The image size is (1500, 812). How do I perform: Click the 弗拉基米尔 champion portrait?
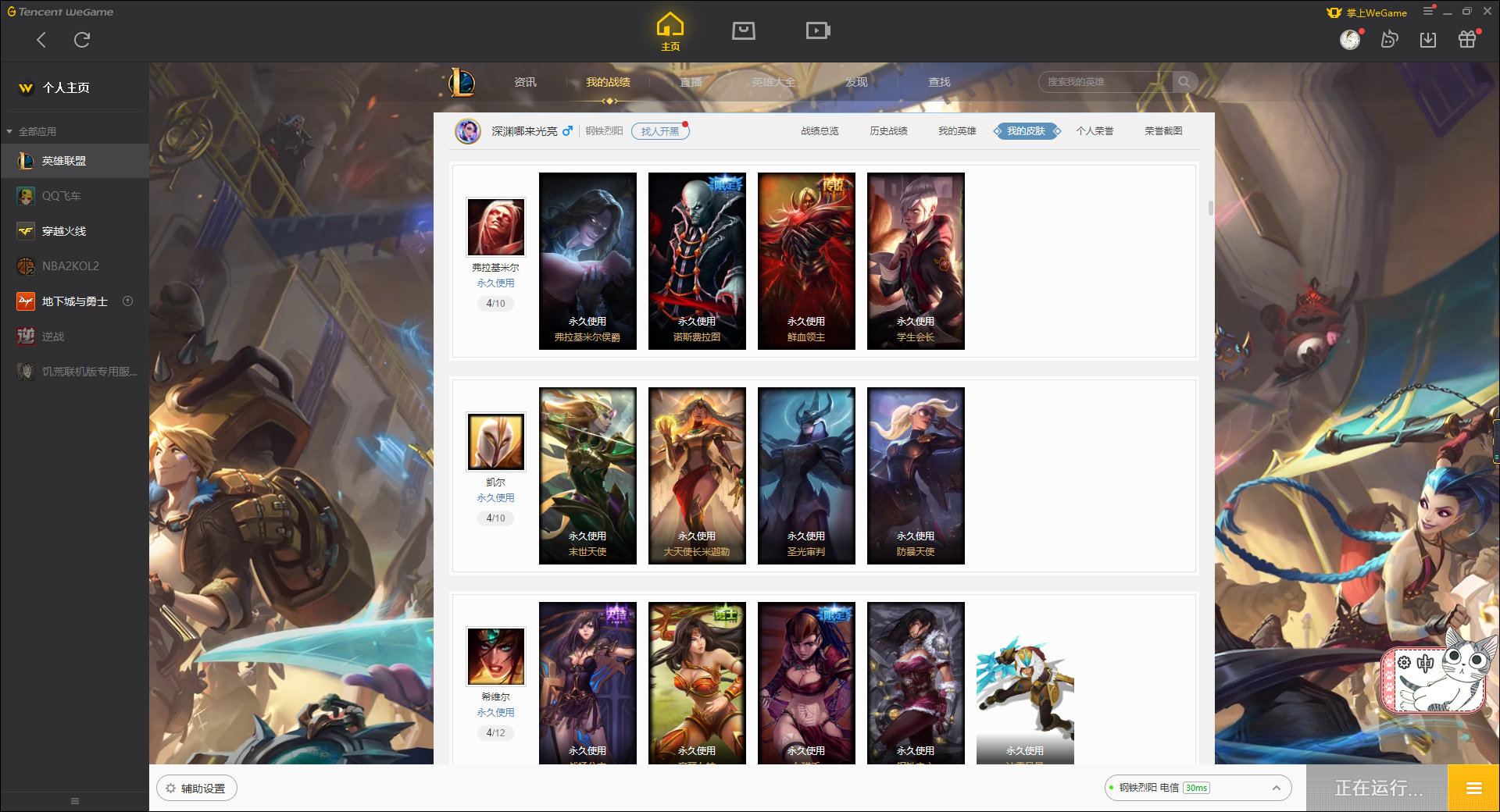click(496, 227)
